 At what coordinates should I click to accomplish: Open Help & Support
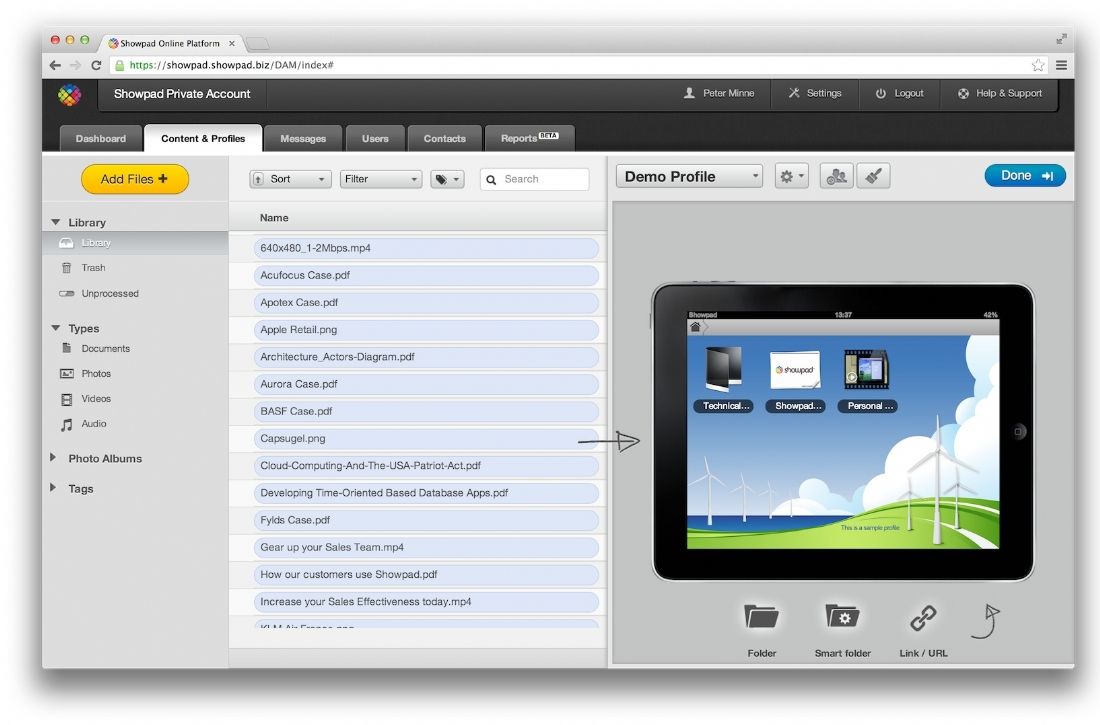[x=1000, y=93]
